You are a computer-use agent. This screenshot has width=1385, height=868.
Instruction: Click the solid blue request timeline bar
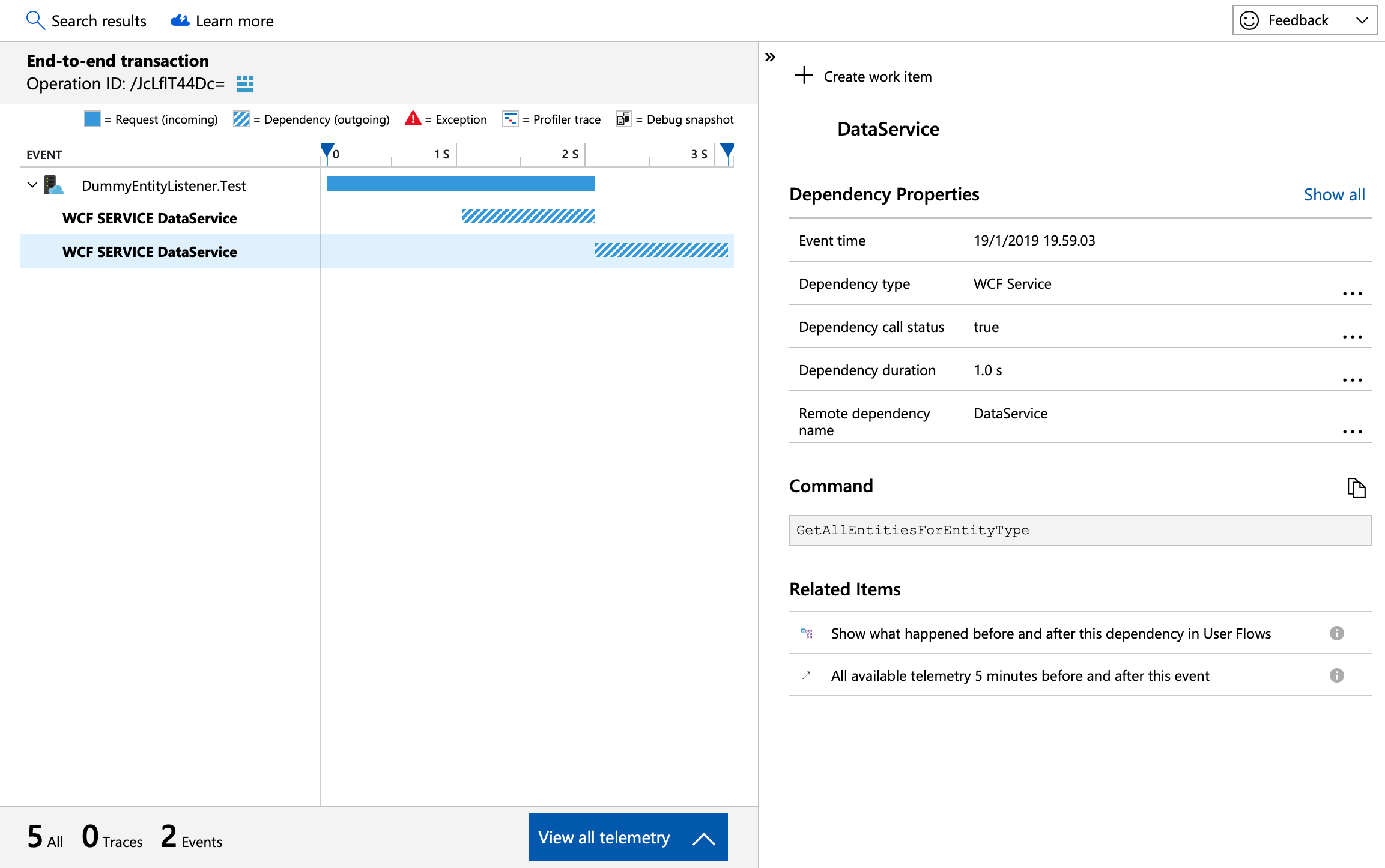461,184
